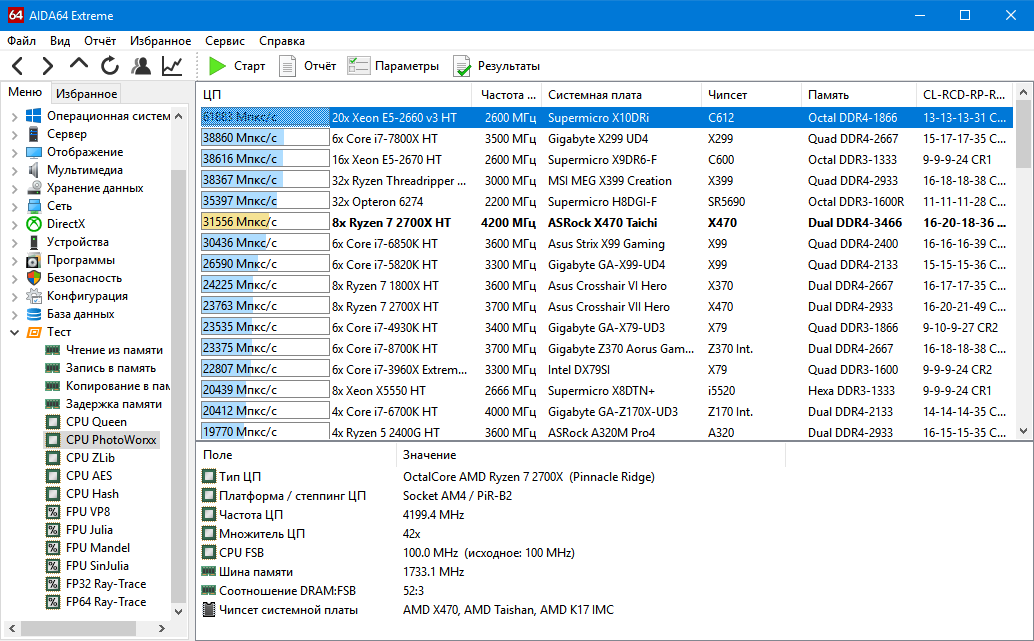Switch to the Меню tab
Screen dimensions: 1034x641
(25, 92)
